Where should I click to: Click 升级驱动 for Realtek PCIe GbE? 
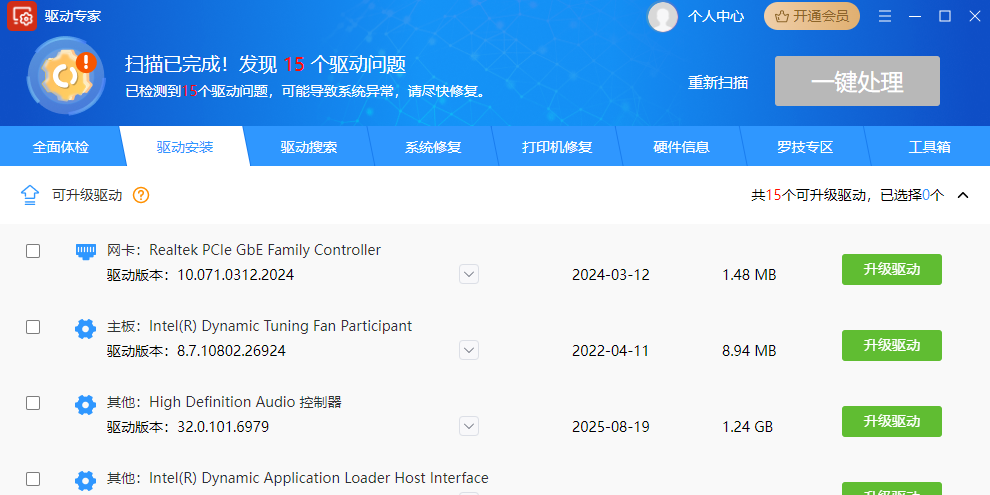pyautogui.click(x=892, y=270)
